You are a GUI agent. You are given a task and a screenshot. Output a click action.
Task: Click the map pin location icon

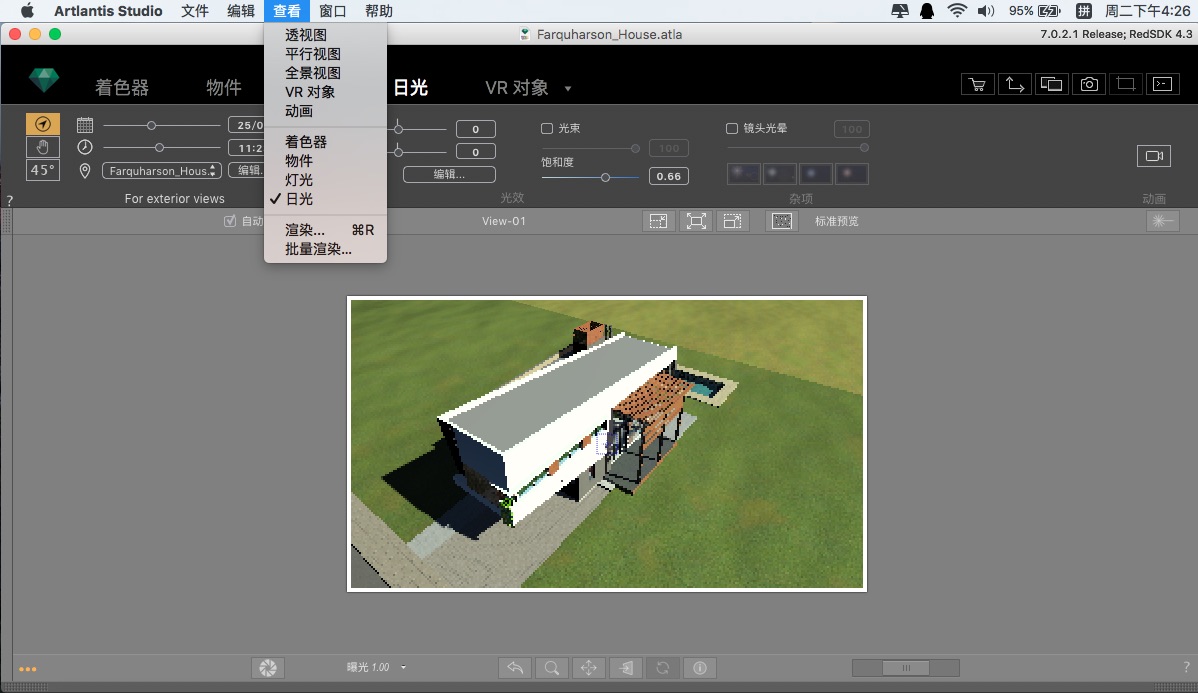point(85,170)
